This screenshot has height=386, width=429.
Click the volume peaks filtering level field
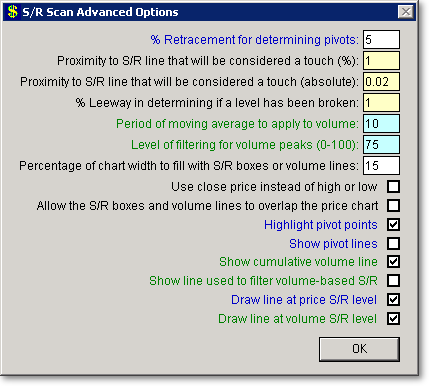tap(381, 145)
